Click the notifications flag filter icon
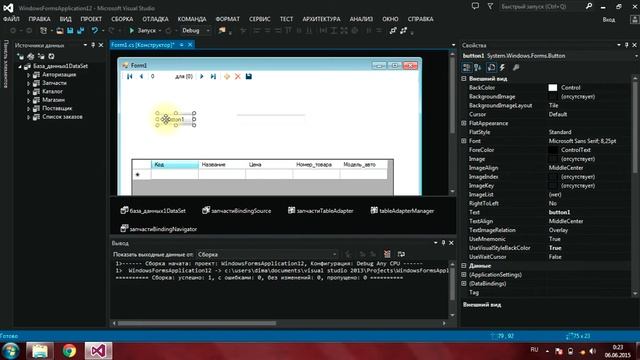 (490, 6)
